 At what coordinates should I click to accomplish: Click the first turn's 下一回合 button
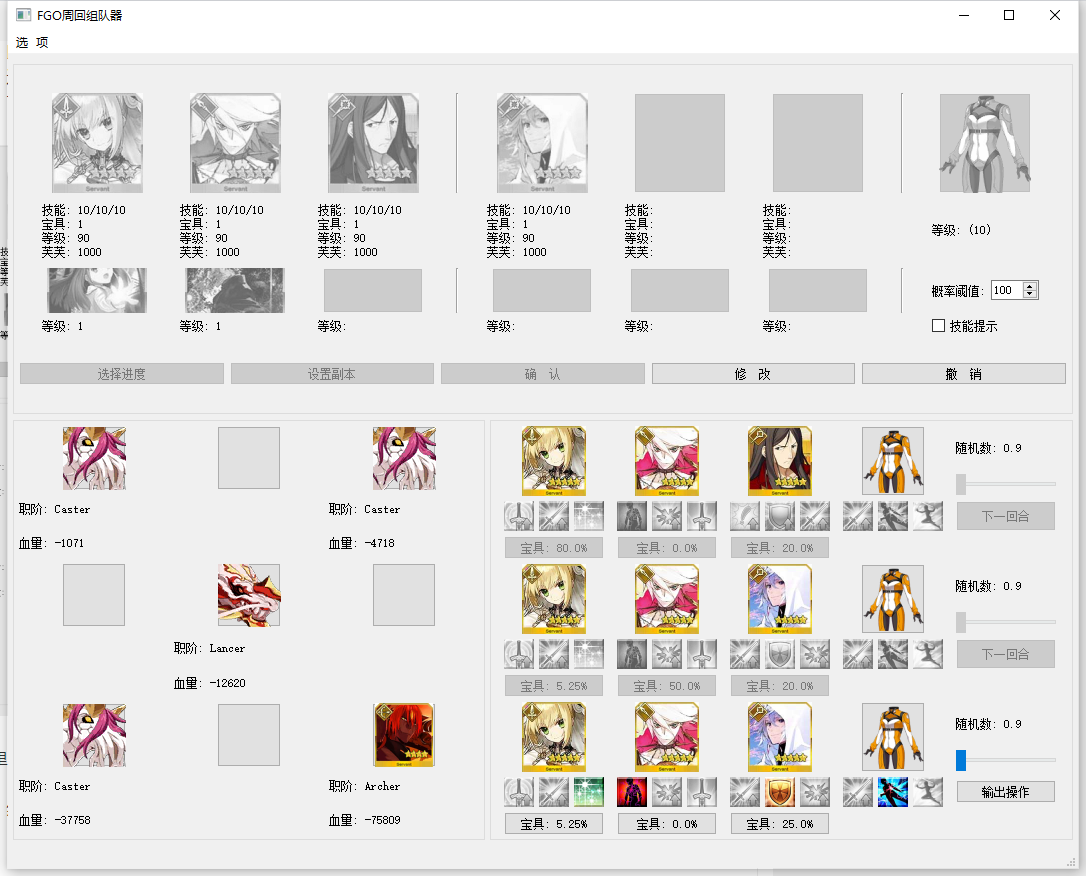1006,516
